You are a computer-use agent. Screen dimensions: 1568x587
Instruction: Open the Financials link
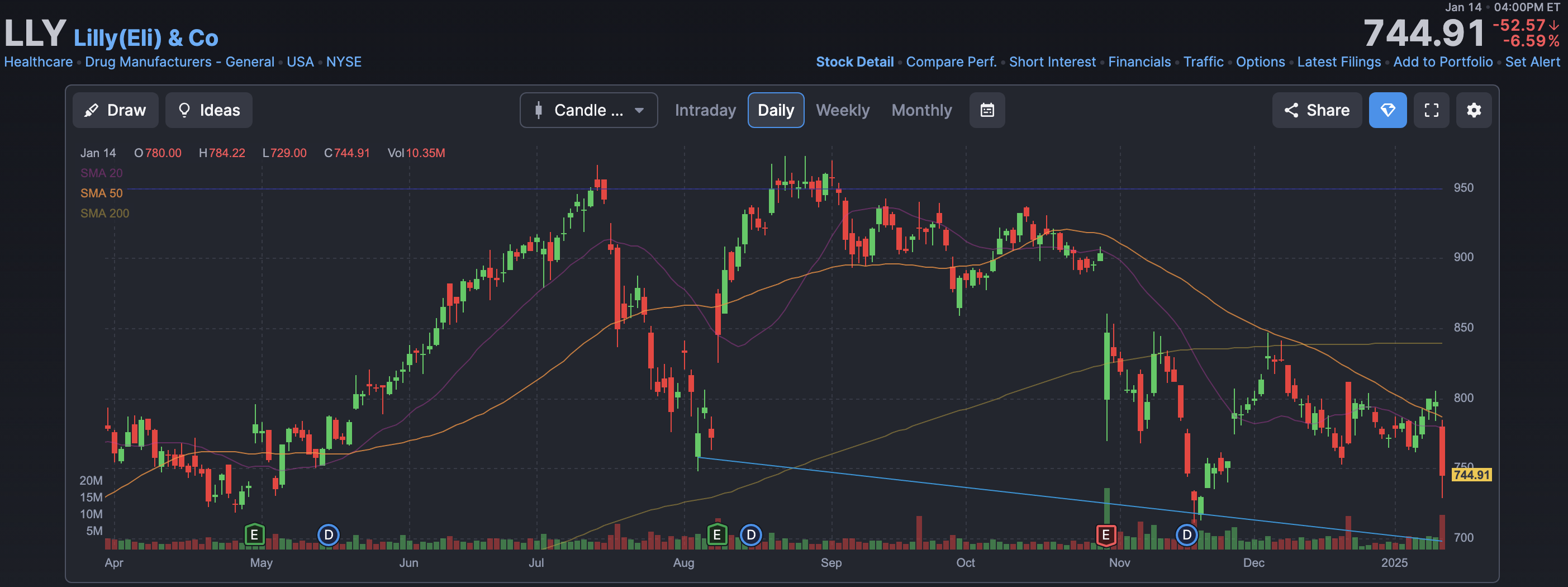(x=1139, y=61)
